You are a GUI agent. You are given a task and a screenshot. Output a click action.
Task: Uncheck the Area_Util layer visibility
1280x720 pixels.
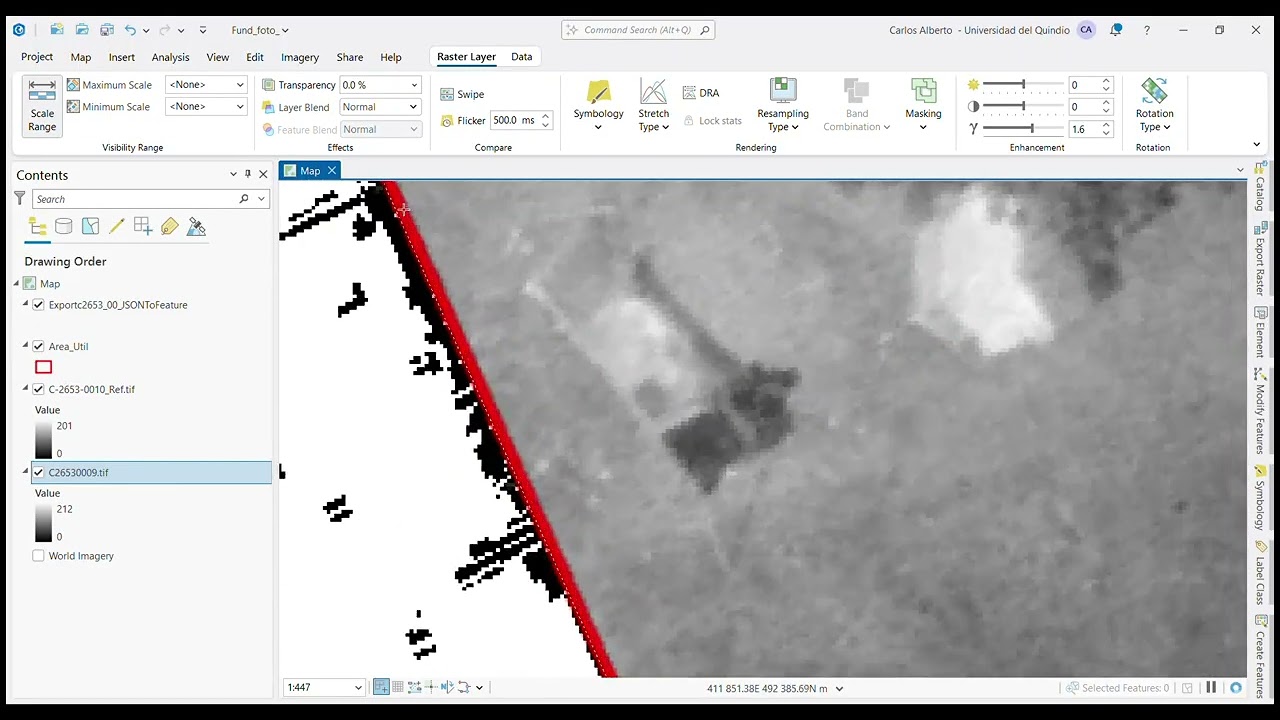38,346
